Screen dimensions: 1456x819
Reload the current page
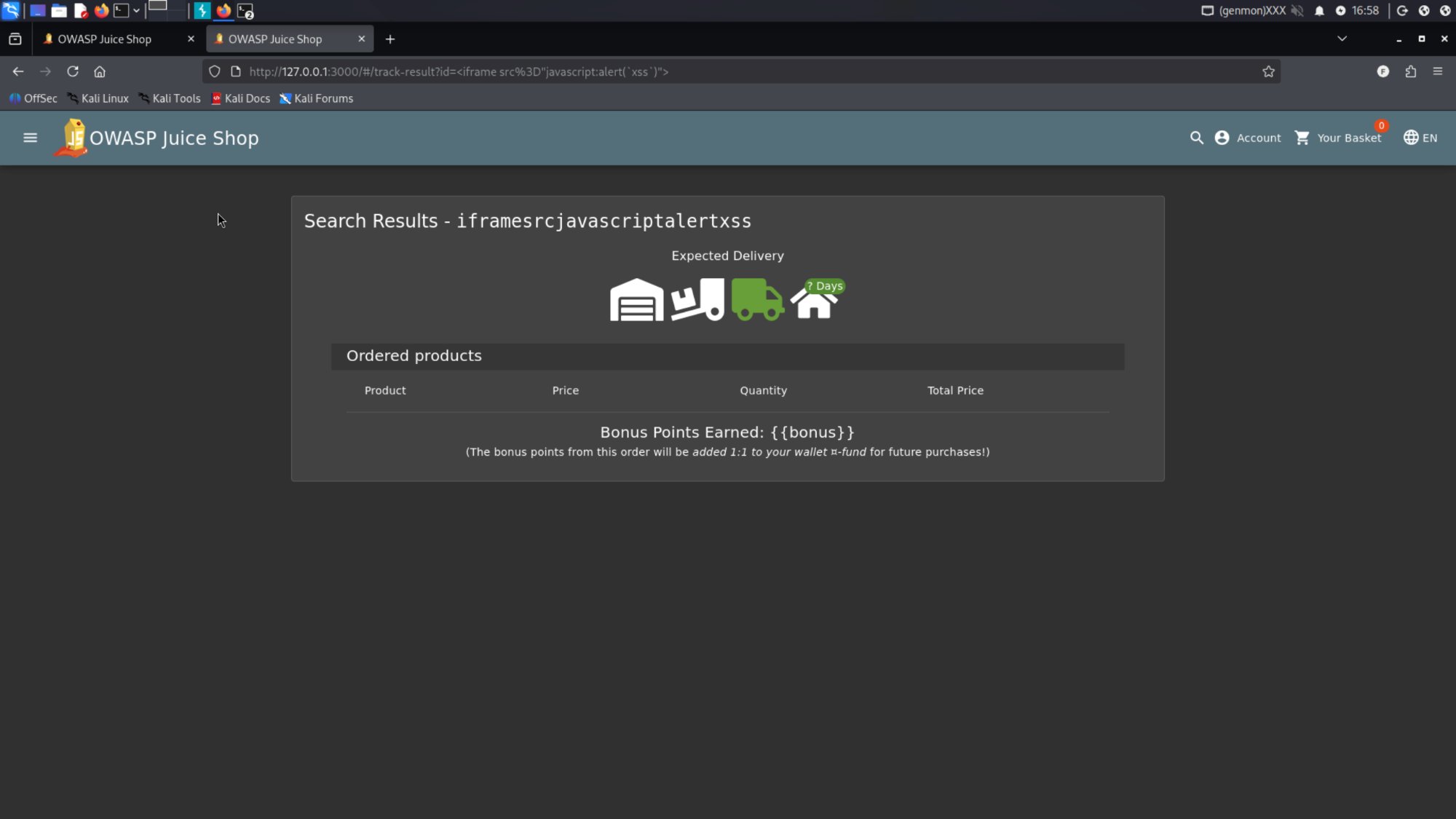click(73, 71)
